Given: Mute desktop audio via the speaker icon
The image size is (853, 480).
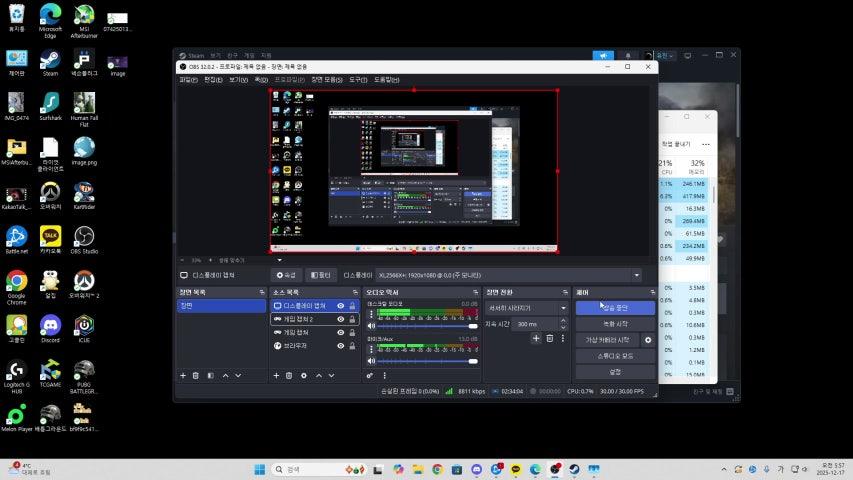Looking at the screenshot, I should tap(371, 325).
